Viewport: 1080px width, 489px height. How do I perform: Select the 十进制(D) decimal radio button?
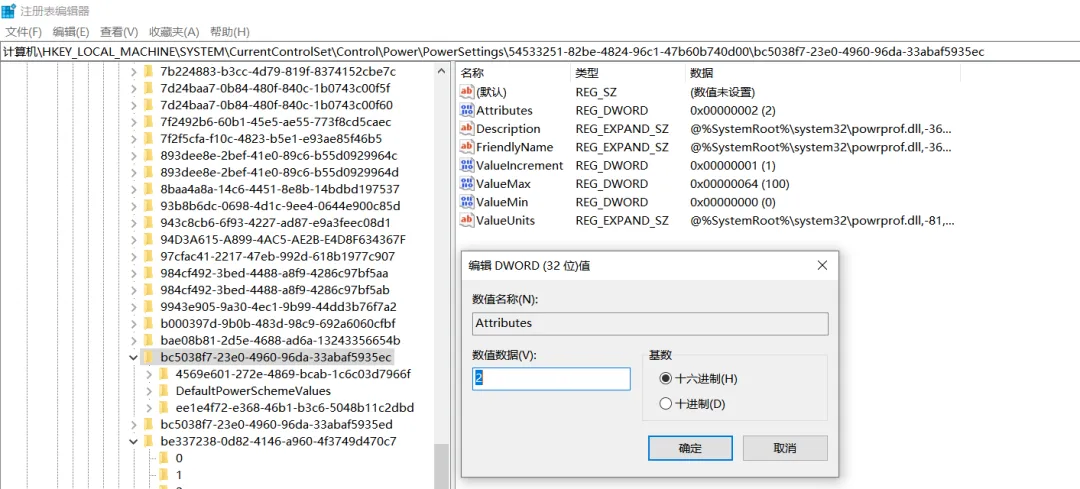pos(665,404)
